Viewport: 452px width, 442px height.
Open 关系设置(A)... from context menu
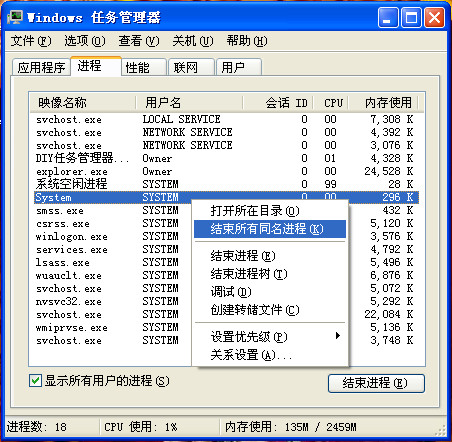(x=270, y=355)
